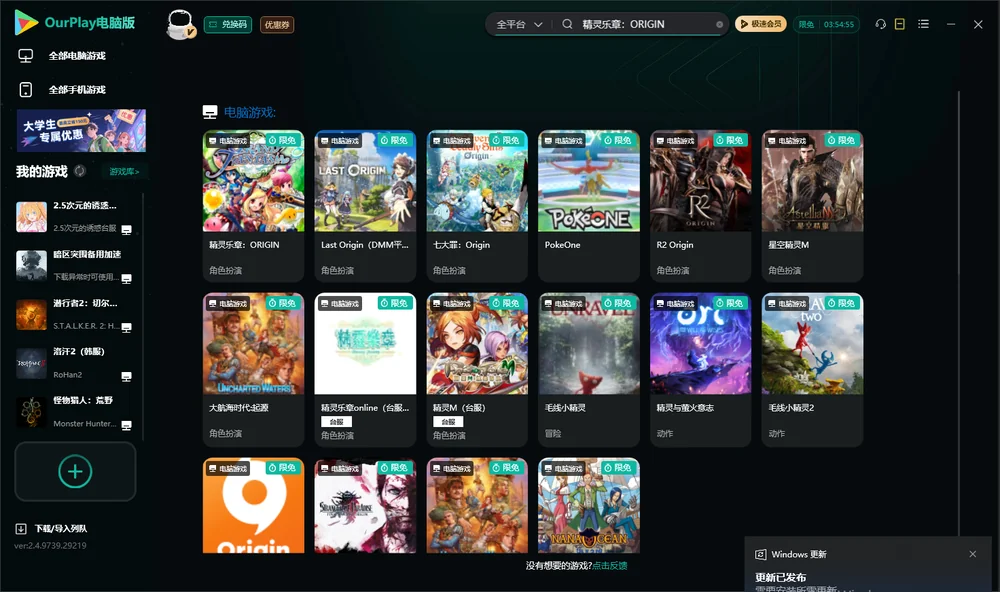This screenshot has height=592, width=1000.
Task: Open the user avatar profile icon
Action: click(180, 24)
